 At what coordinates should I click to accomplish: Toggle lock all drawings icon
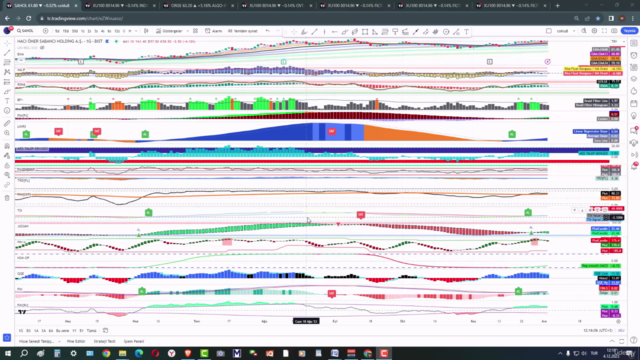(x=7, y=166)
